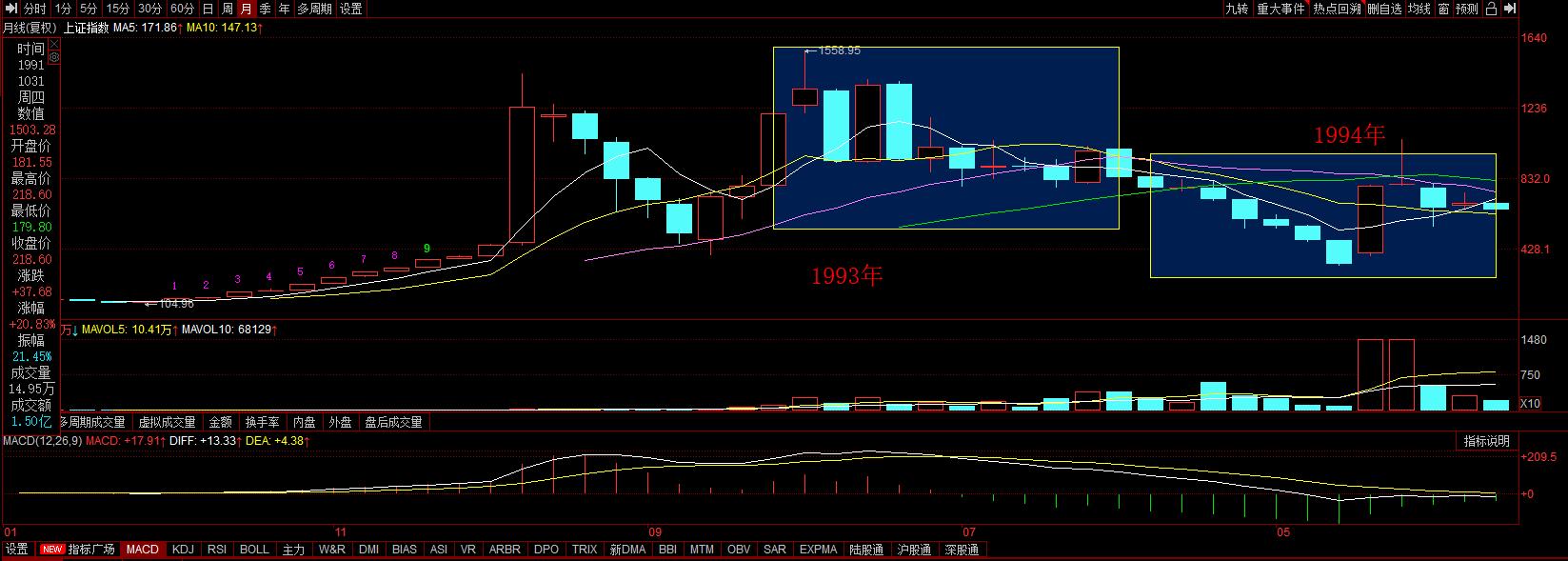This screenshot has width=1568, height=561.
Task: Open the bottom indicator 设置 settings
Action: pyautogui.click(x=17, y=550)
